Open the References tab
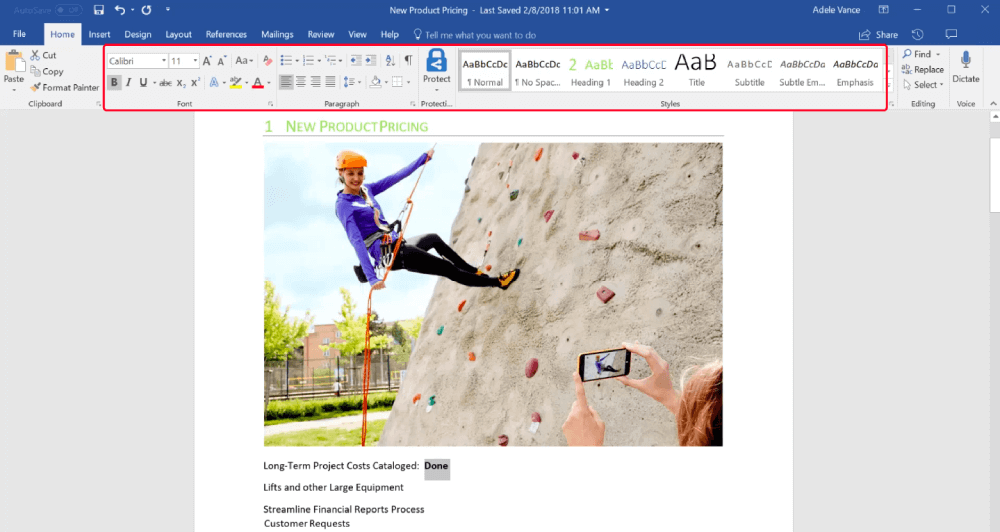 (x=226, y=35)
